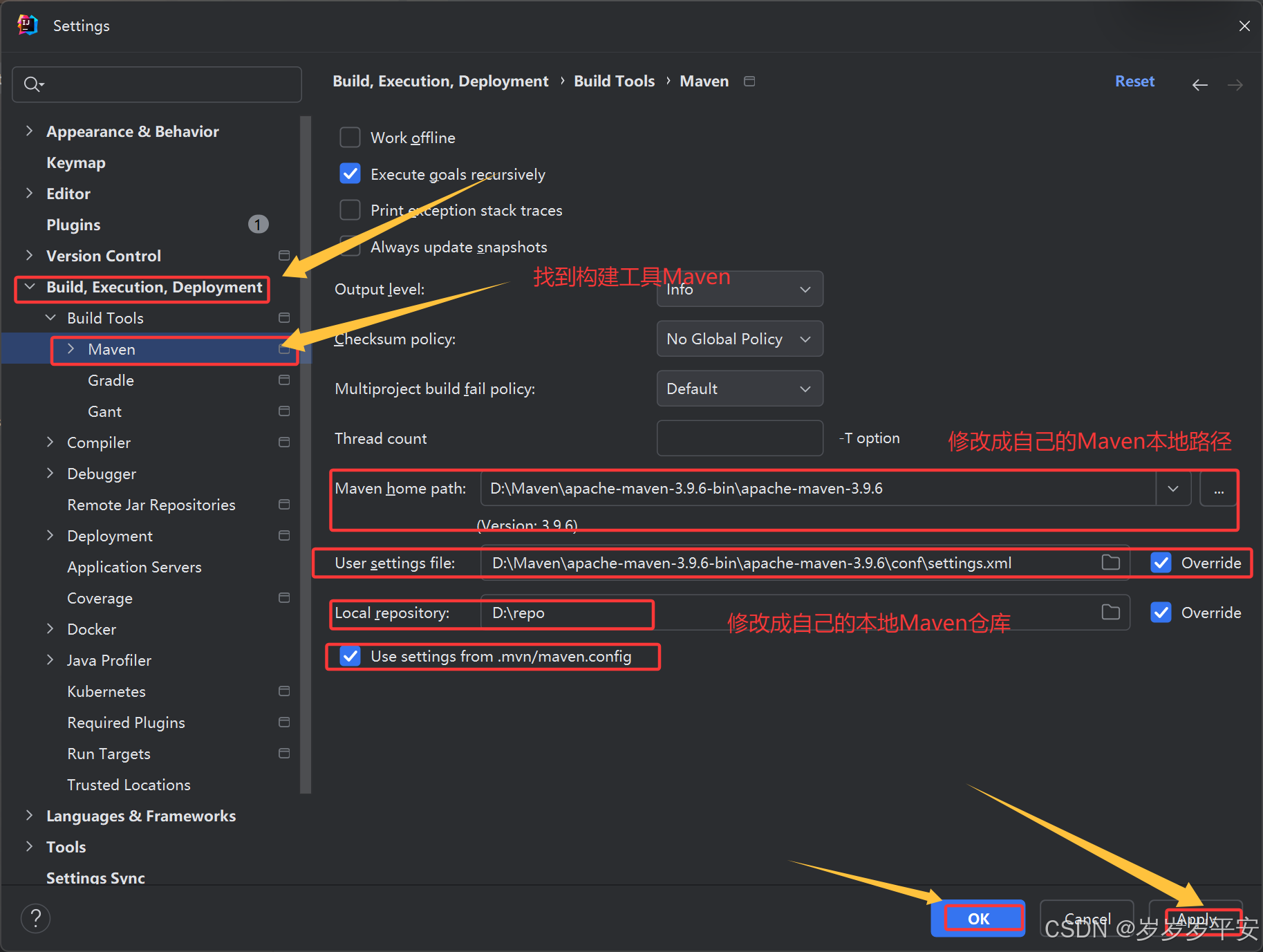Open folder browser for User settings file
This screenshot has height=952, width=1263.
[x=1111, y=563]
